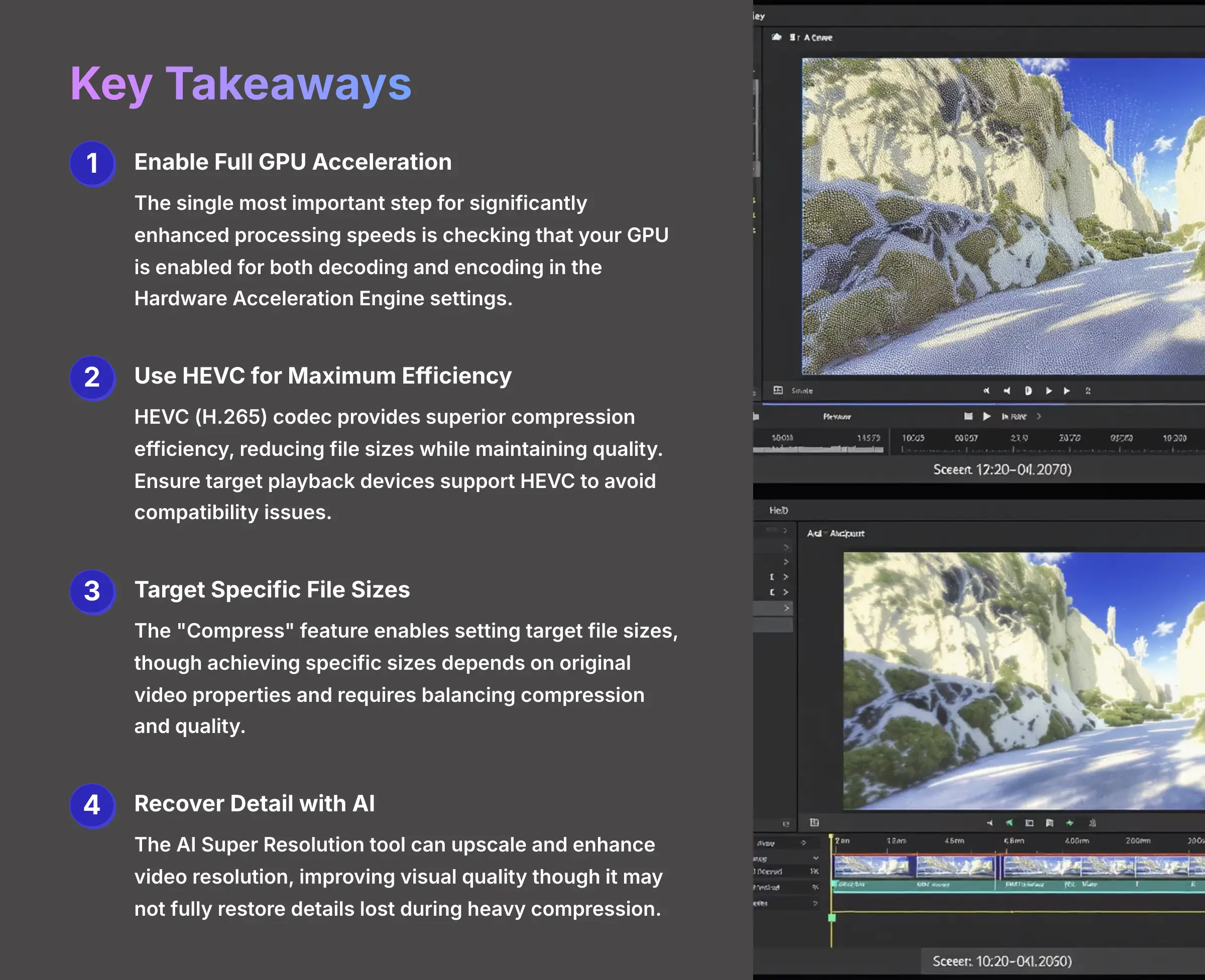
Task: Click the yellow level line below the audio track
Action: 1019,911
